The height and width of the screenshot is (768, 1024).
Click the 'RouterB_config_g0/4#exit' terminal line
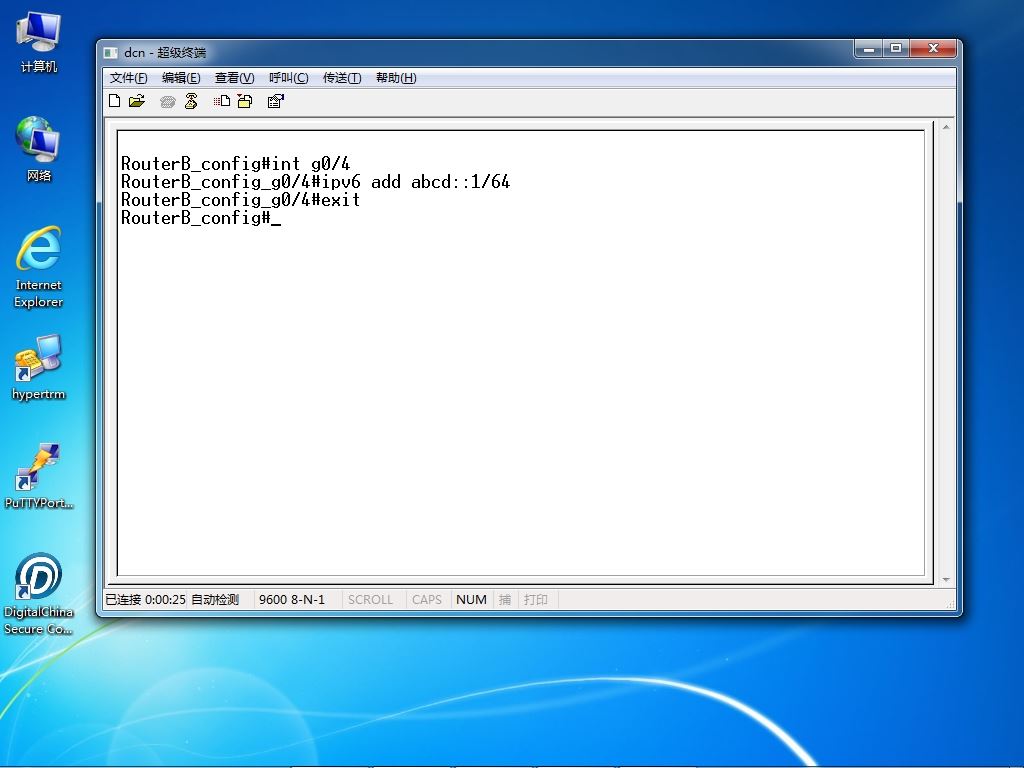[x=241, y=200]
